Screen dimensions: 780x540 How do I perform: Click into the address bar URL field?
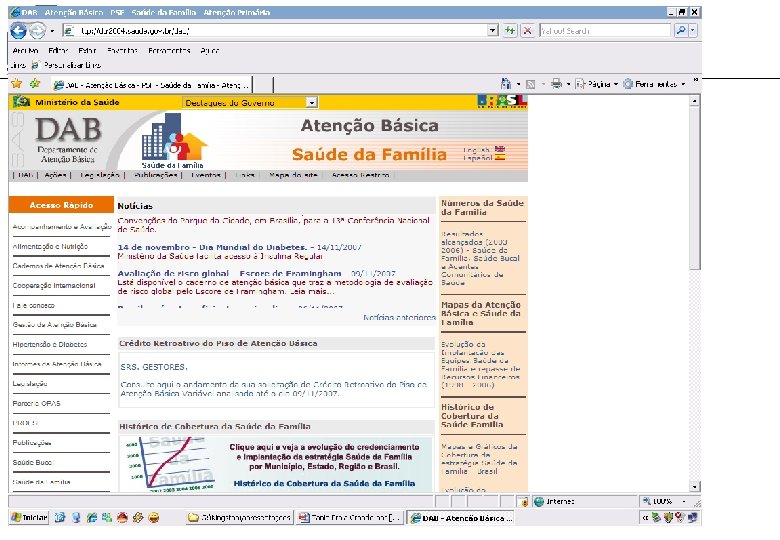(x=281, y=31)
